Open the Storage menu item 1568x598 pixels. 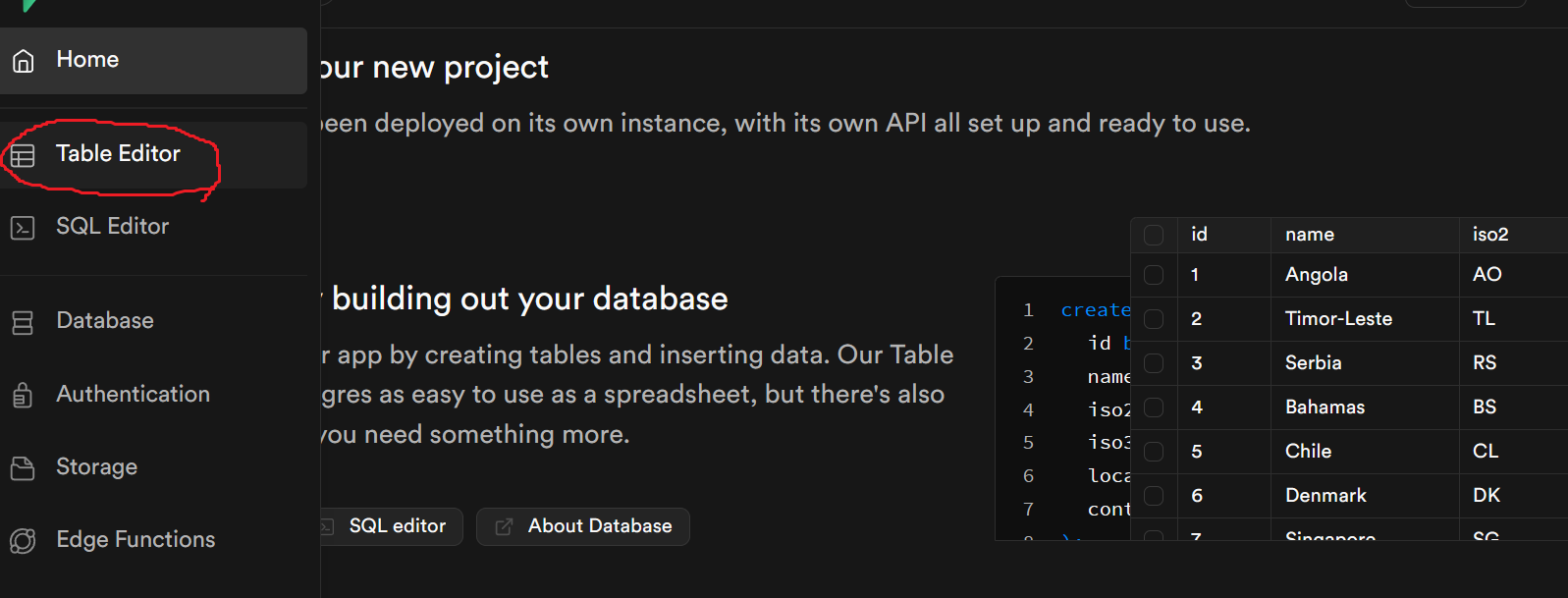pyautogui.click(x=96, y=467)
